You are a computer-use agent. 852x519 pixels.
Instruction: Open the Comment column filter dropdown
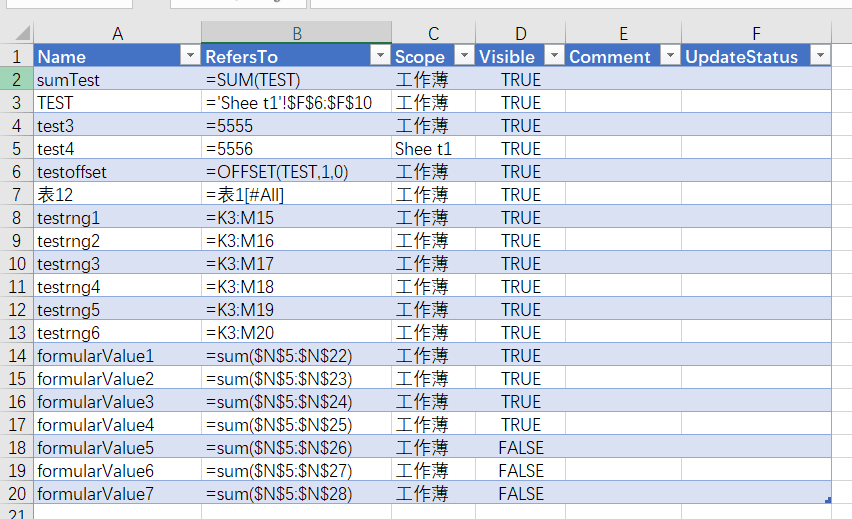point(670,55)
